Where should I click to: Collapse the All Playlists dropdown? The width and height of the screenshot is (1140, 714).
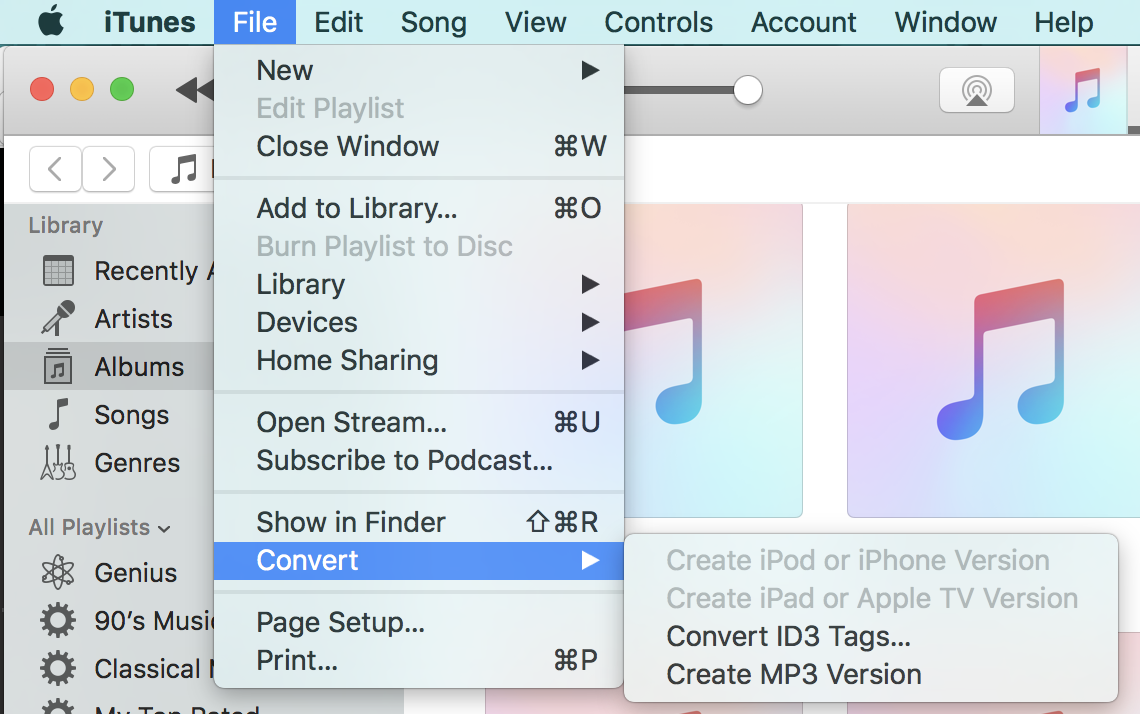[100, 527]
